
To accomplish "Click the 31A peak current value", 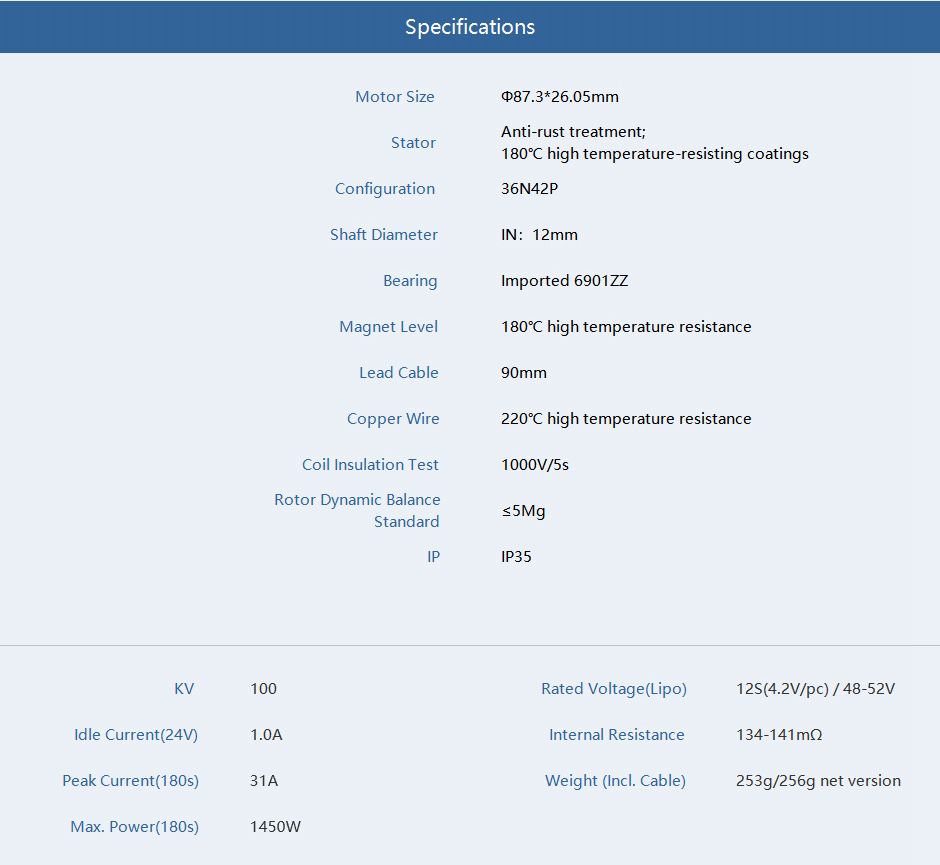I will tap(264, 781).
